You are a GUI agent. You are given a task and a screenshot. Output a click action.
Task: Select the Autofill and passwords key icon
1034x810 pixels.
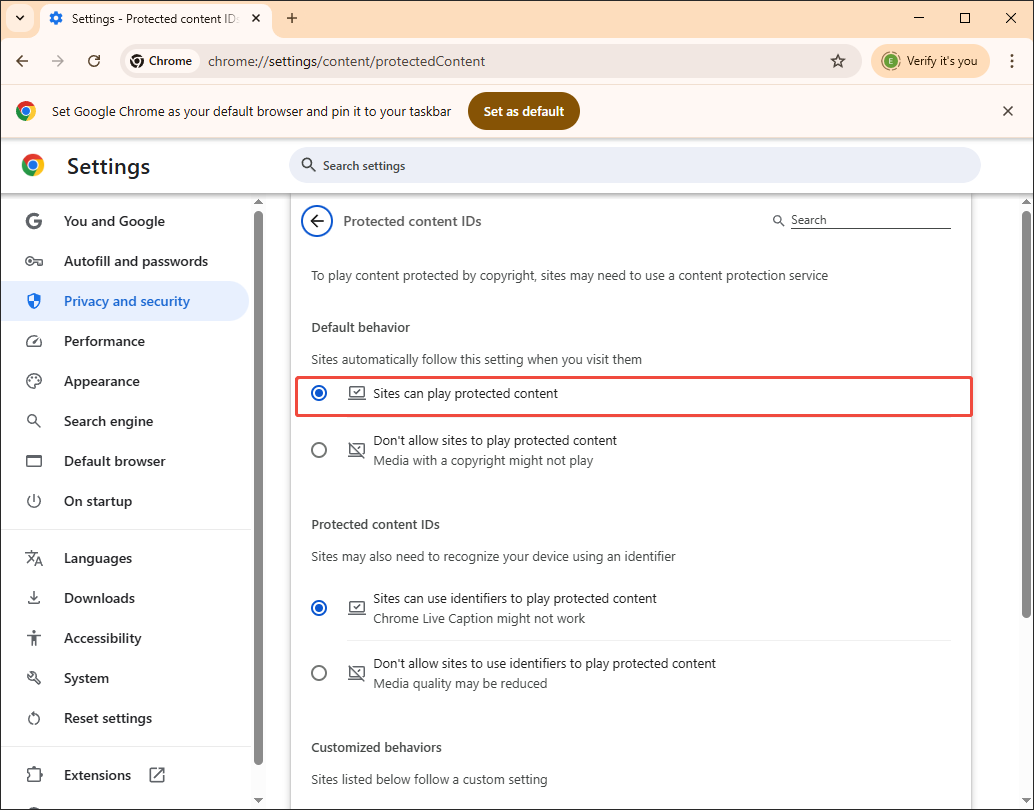(37, 261)
